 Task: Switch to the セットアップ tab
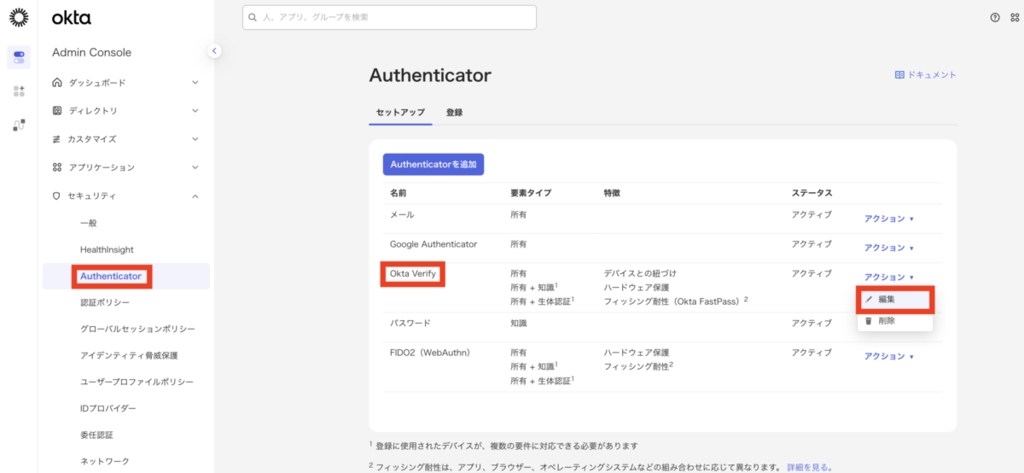point(400,112)
